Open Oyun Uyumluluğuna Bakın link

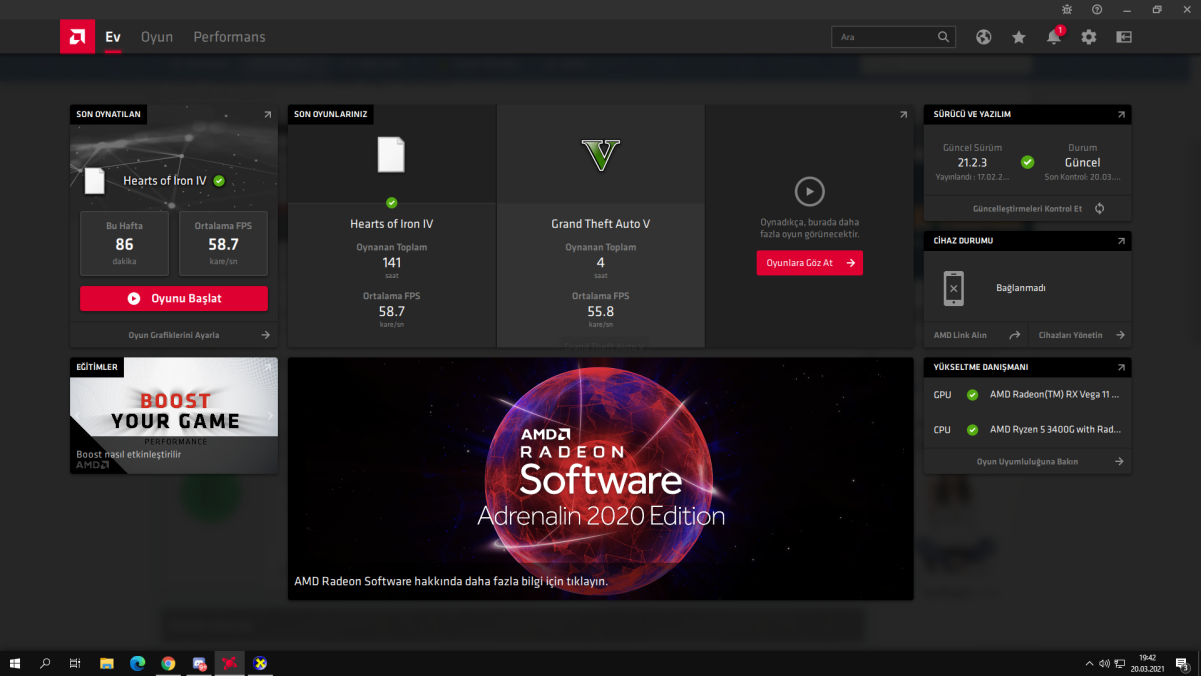click(x=1028, y=462)
